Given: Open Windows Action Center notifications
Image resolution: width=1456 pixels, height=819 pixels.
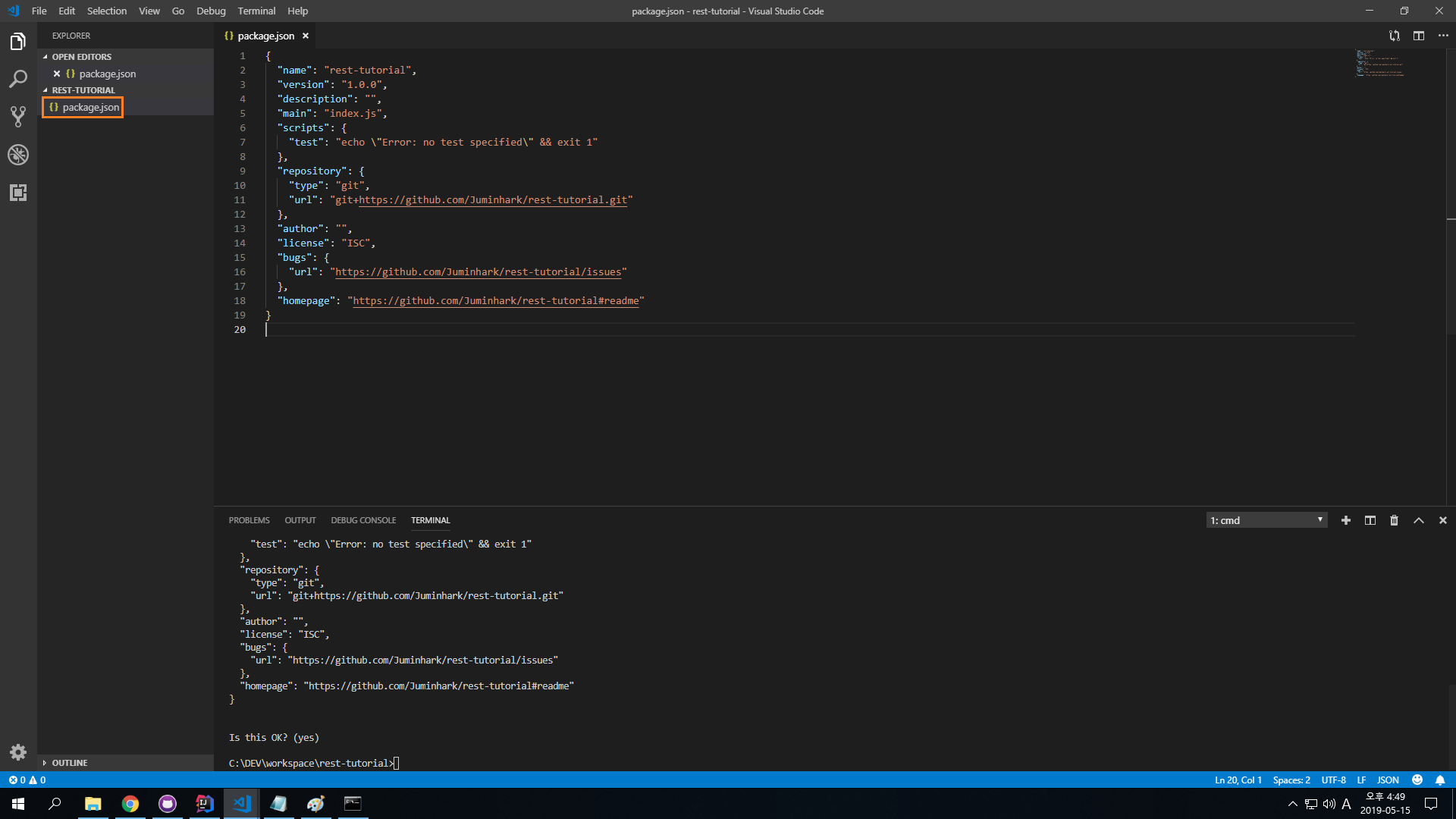Looking at the screenshot, I should pyautogui.click(x=1432, y=804).
